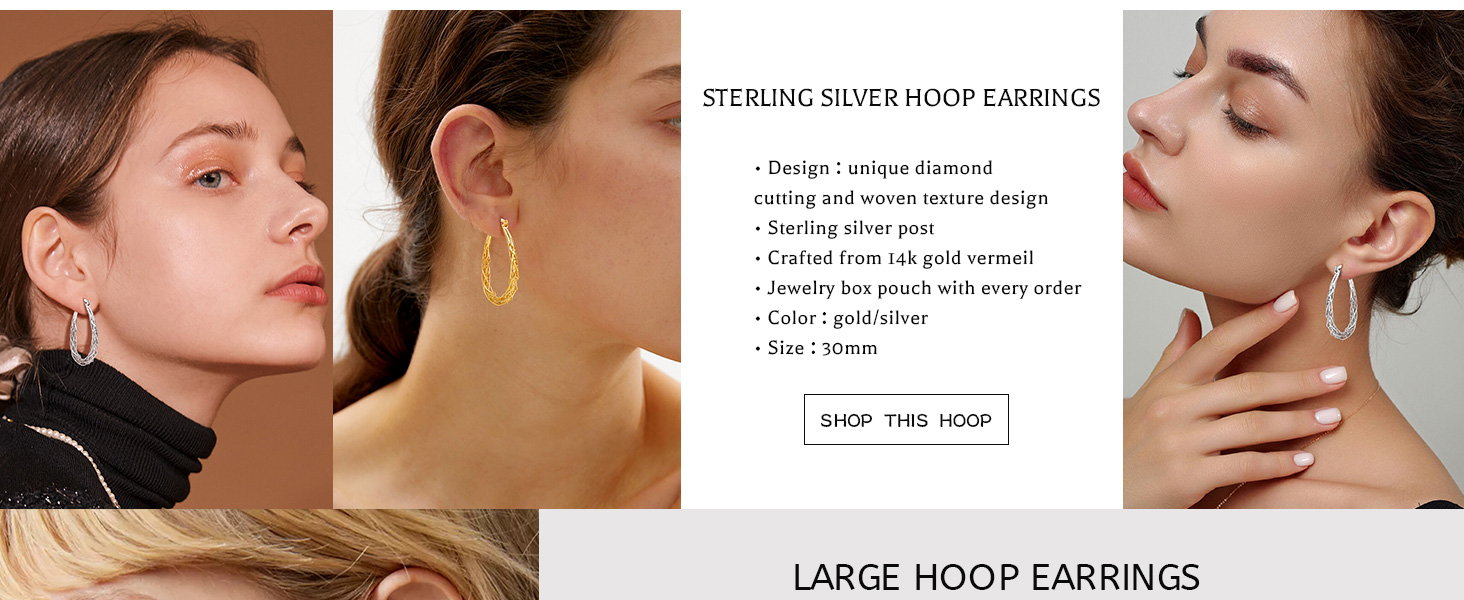Image resolution: width=1464 pixels, height=600 pixels.
Task: Click the silver hoop earring on the turtleneck model
Action: click(84, 332)
